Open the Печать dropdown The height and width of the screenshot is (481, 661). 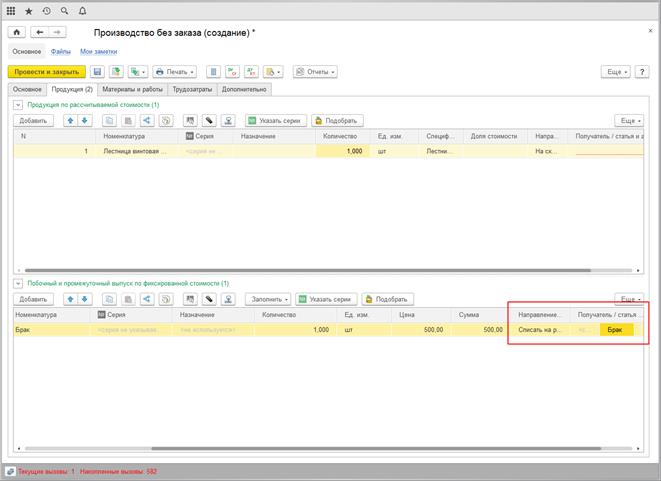[174, 72]
